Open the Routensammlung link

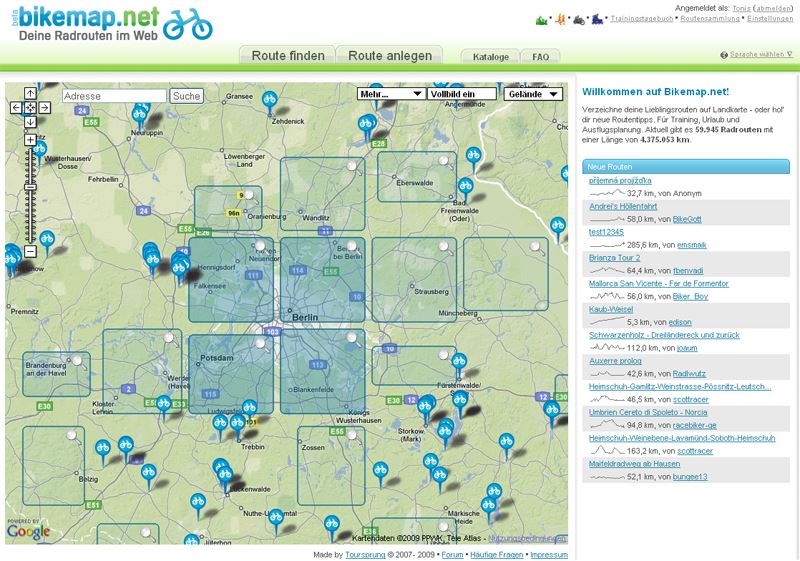coord(710,19)
